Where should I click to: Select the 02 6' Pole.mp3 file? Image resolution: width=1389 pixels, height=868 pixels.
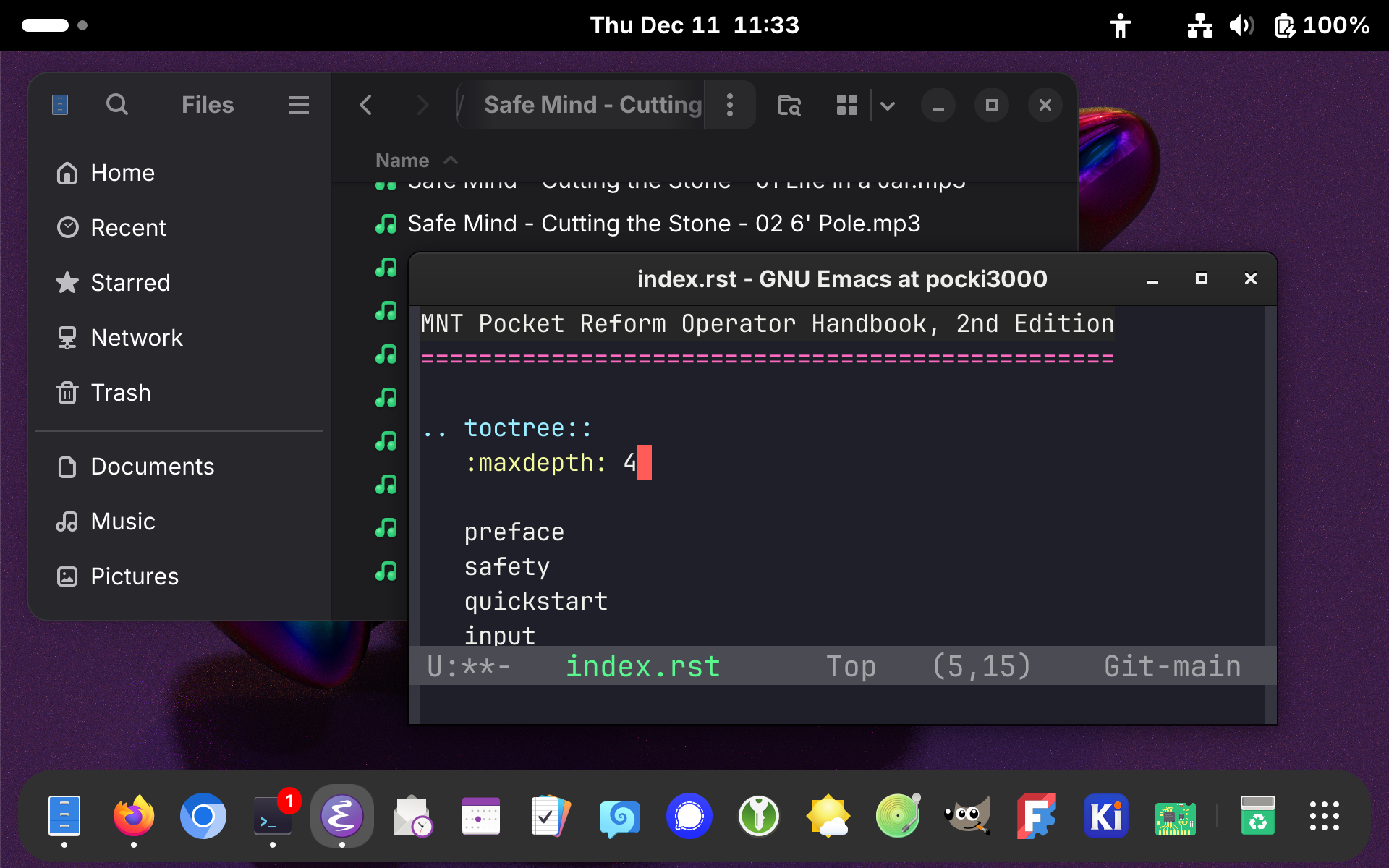click(663, 224)
